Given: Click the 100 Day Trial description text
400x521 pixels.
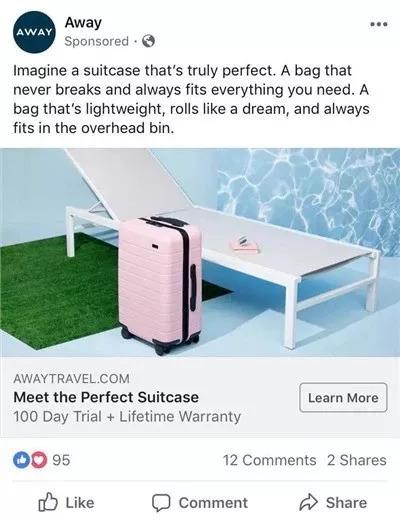Looking at the screenshot, I should pos(127,417).
